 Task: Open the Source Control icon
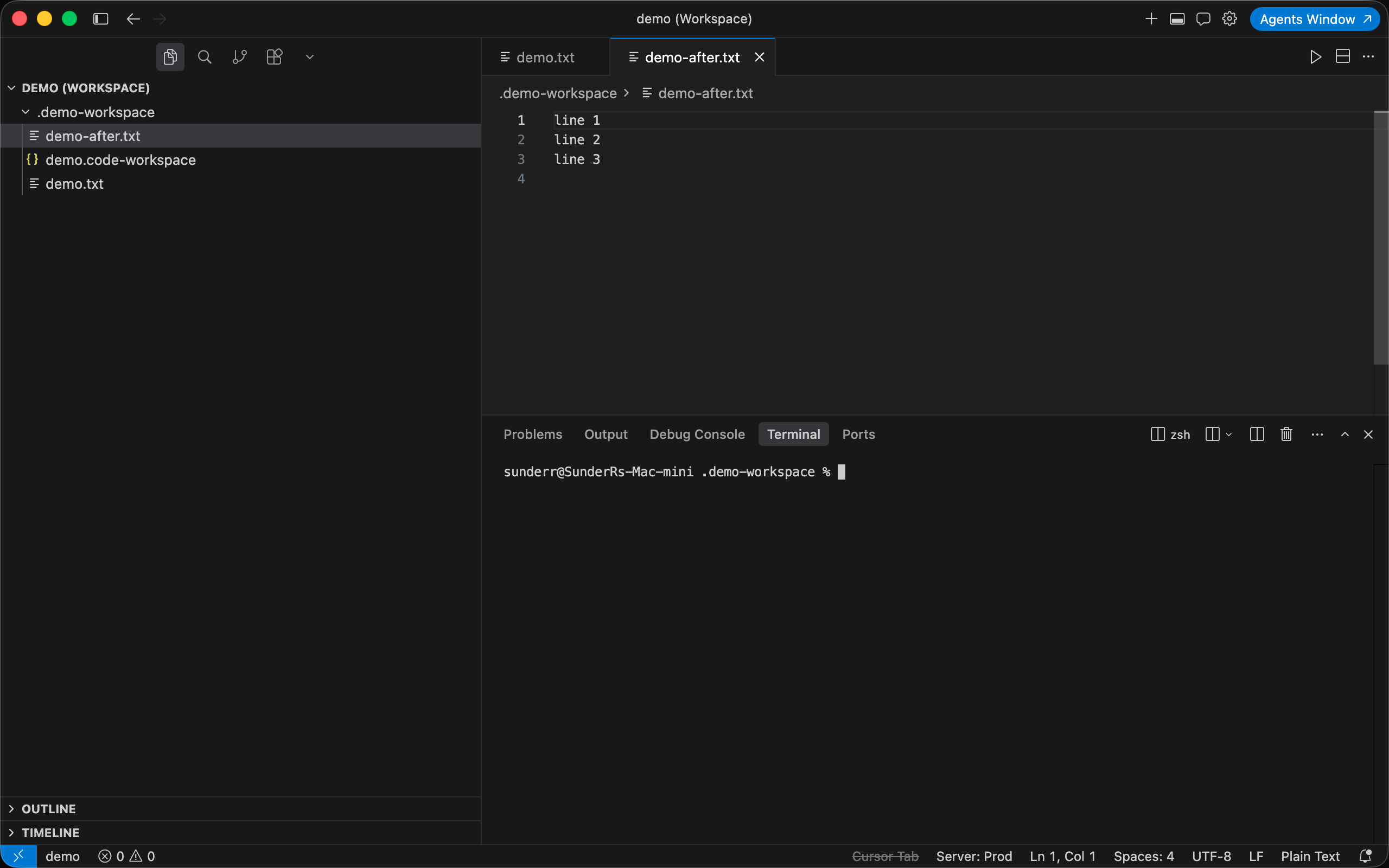pyautogui.click(x=239, y=57)
